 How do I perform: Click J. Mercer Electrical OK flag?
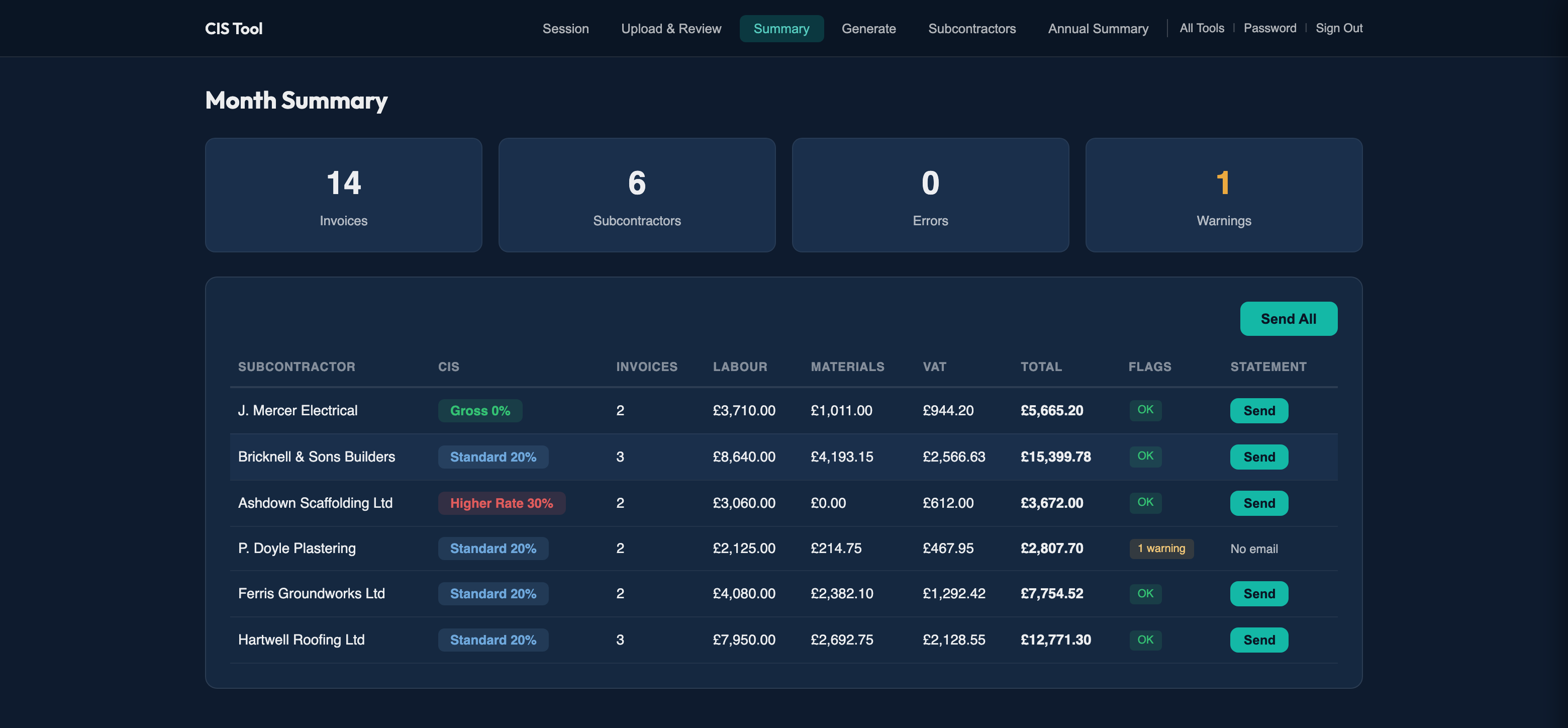[1145, 410]
